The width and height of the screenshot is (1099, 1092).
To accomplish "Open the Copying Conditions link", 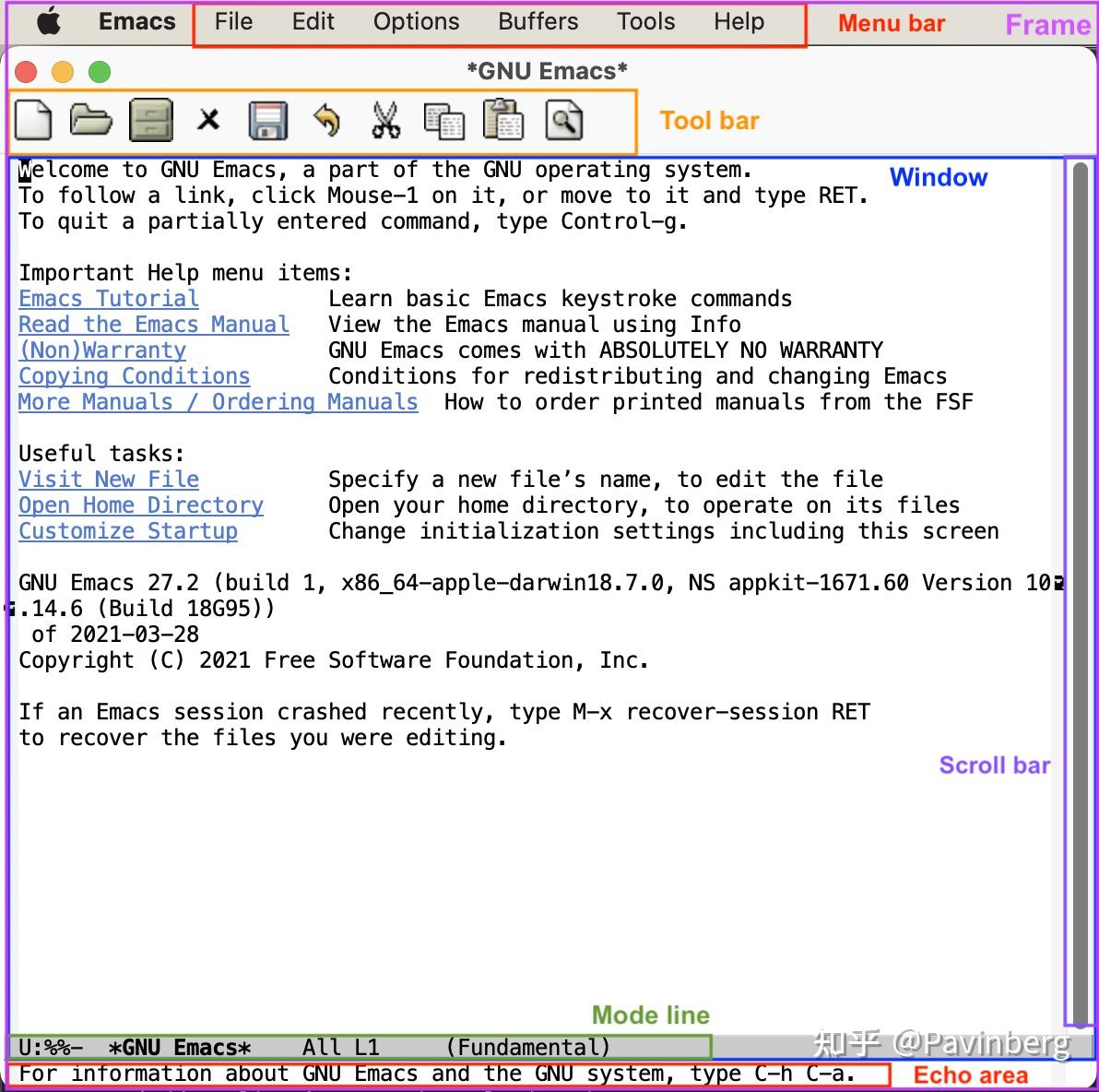I will coord(134,375).
